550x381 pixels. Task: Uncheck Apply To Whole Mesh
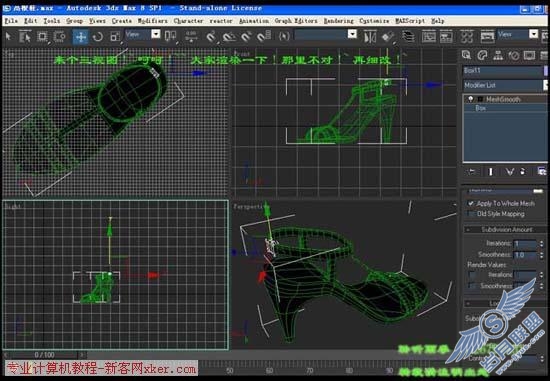coord(471,203)
